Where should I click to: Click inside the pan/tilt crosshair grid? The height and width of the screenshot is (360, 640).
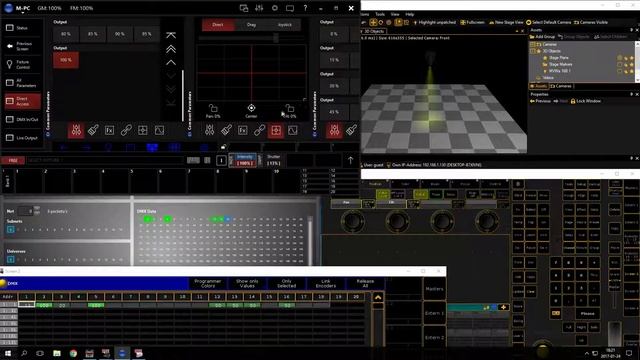[251, 73]
